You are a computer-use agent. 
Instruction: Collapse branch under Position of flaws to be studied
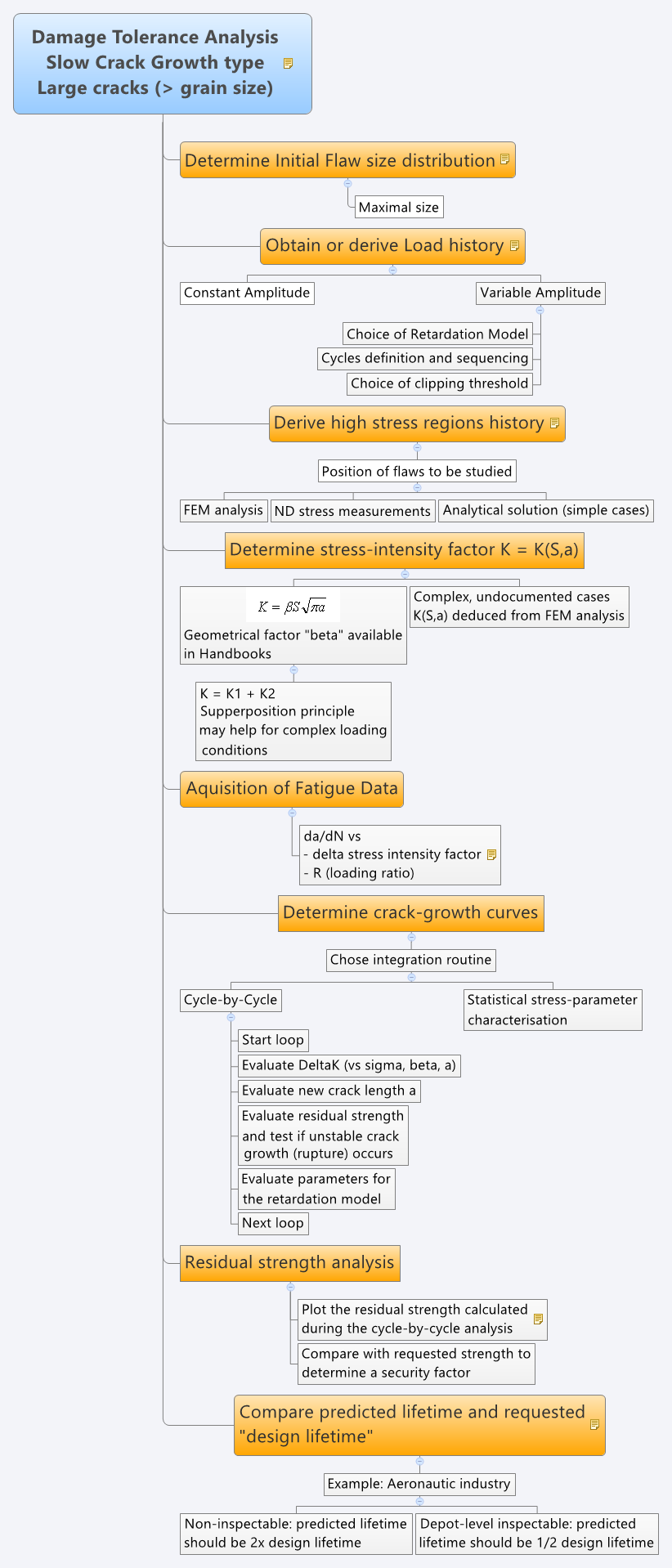coord(417,487)
